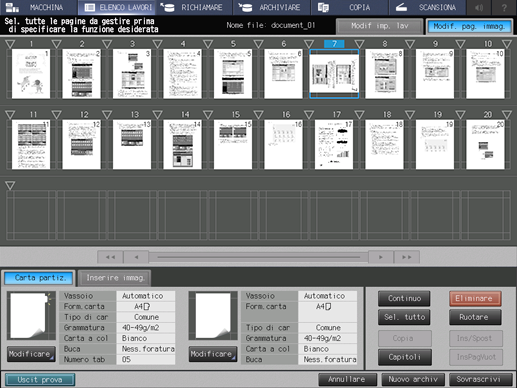
Task: Select page 10 thumbnail
Action: (485, 74)
